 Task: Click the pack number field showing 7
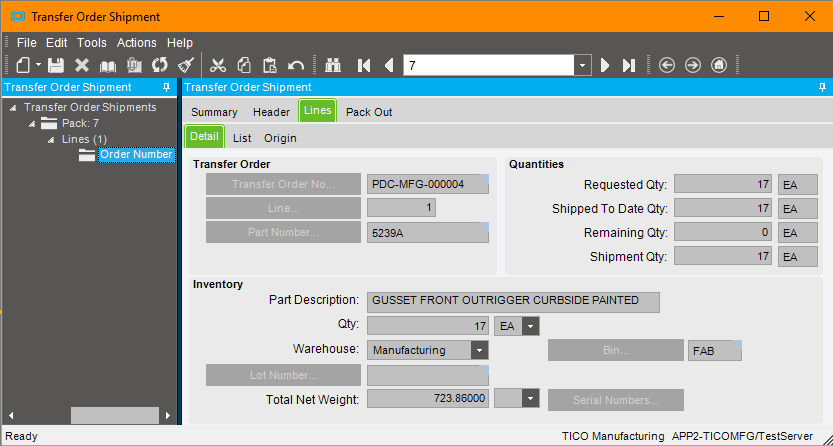click(489, 66)
